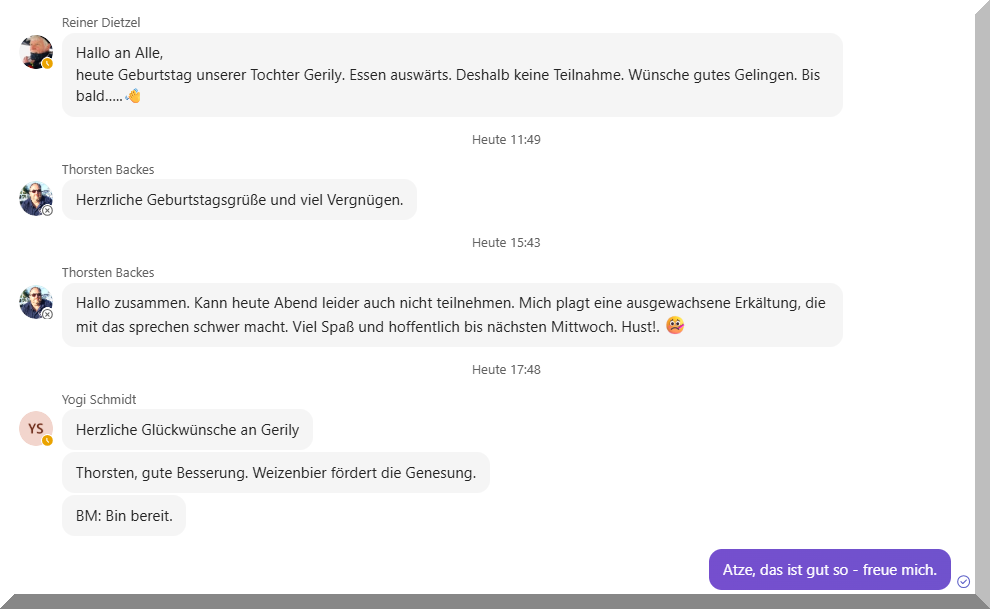
Task: Click the 'Thorsten, gute Besserung' message bubble
Action: click(275, 473)
